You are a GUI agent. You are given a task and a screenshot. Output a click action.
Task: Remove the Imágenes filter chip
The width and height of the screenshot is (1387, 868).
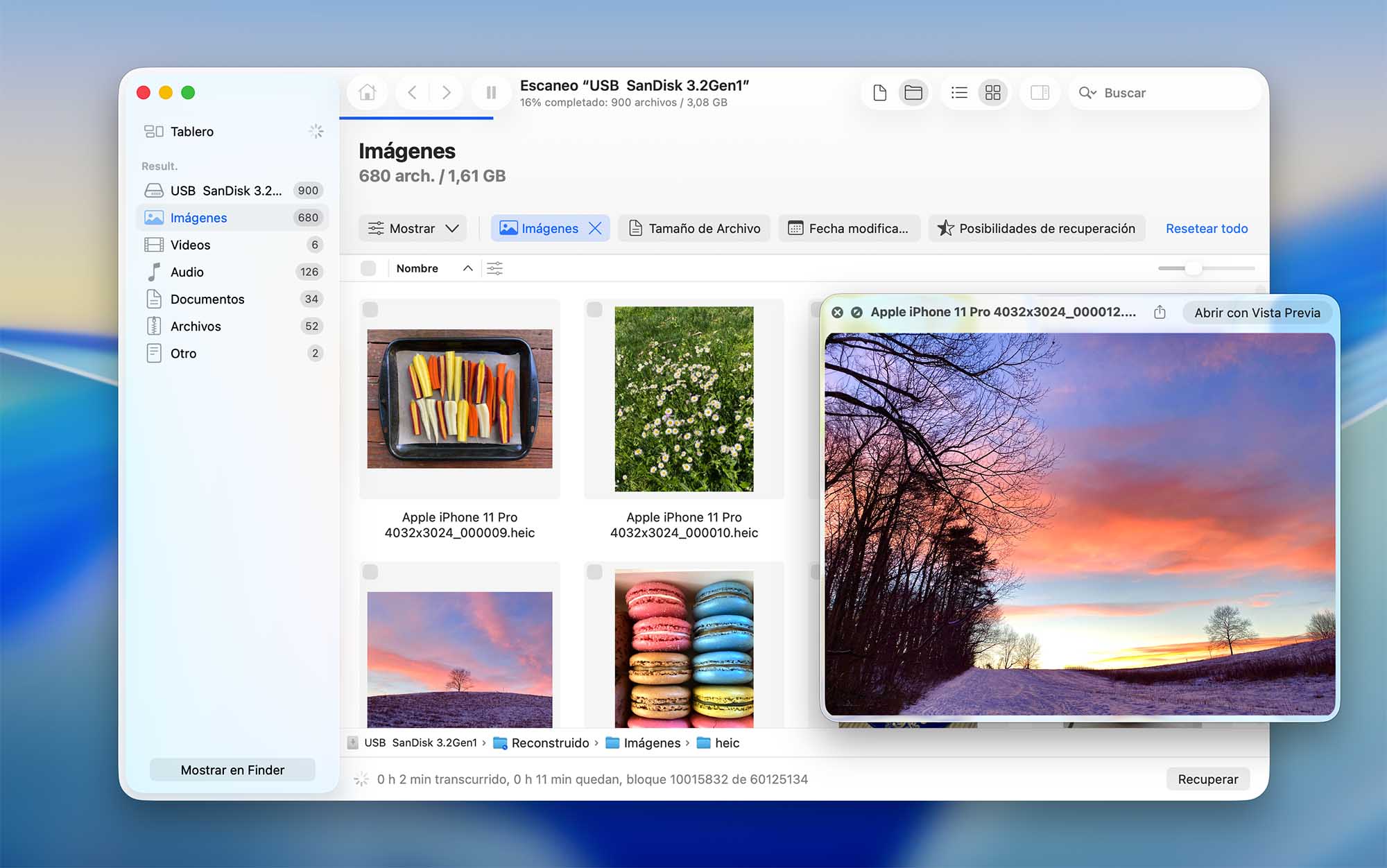click(595, 228)
